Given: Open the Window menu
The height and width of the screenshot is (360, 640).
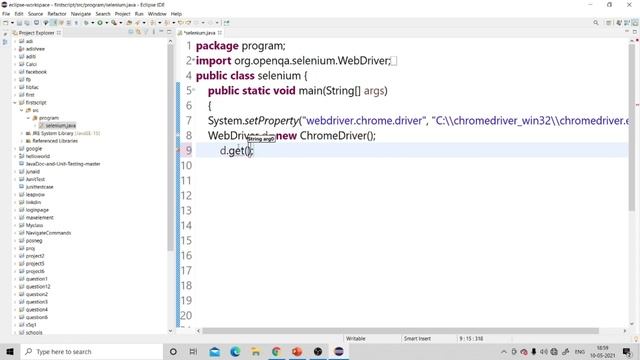Looking at the screenshot, I should (157, 14).
